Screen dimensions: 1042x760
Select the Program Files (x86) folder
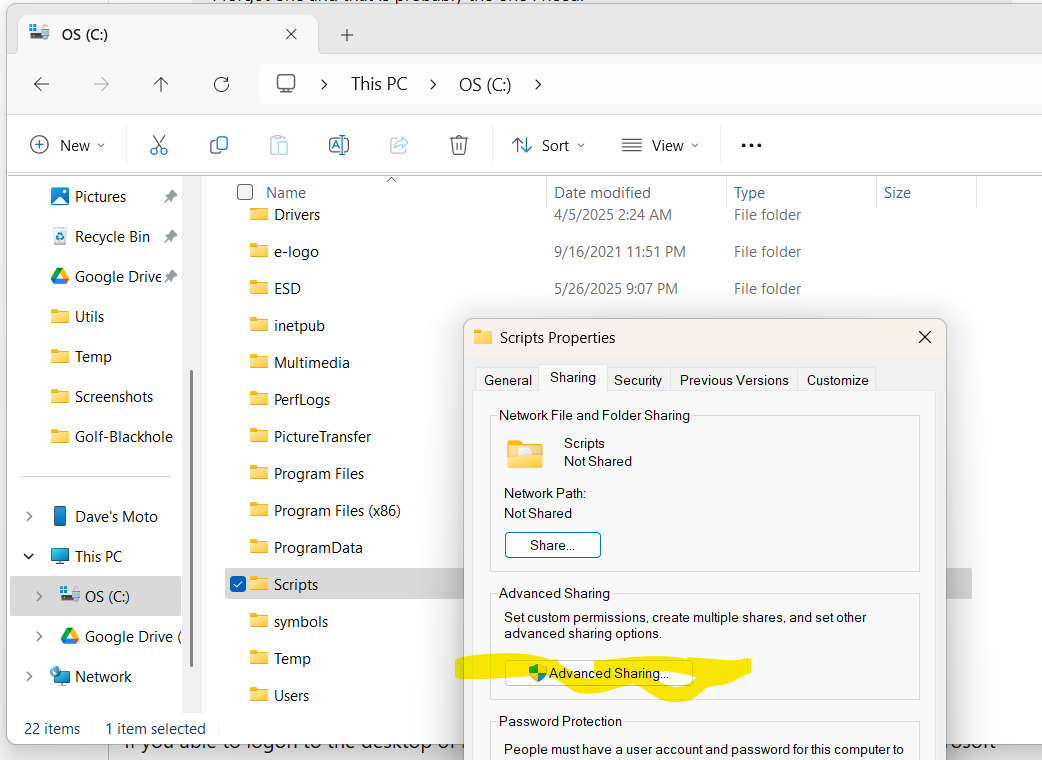click(x=337, y=511)
